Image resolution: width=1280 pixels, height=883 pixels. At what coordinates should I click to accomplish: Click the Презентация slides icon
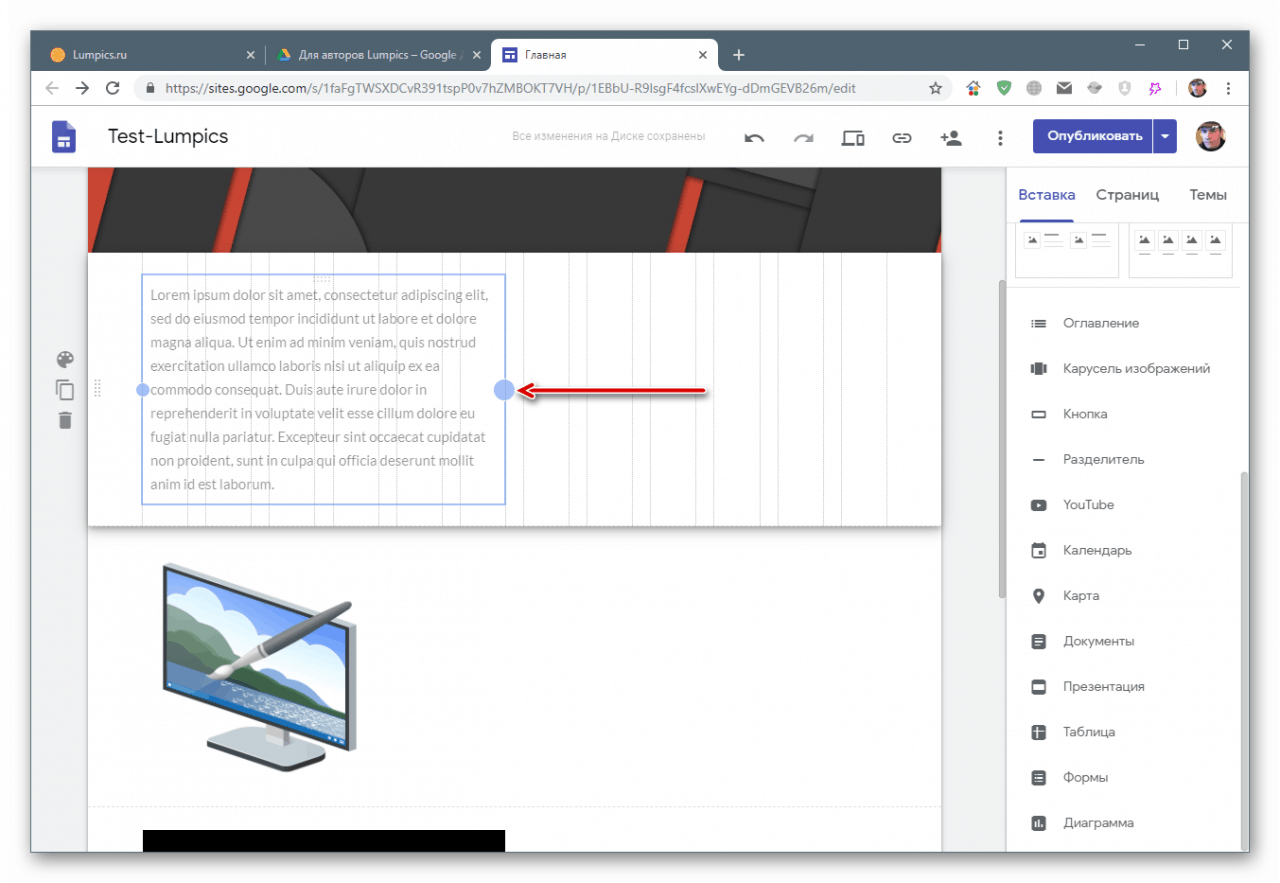click(1039, 687)
